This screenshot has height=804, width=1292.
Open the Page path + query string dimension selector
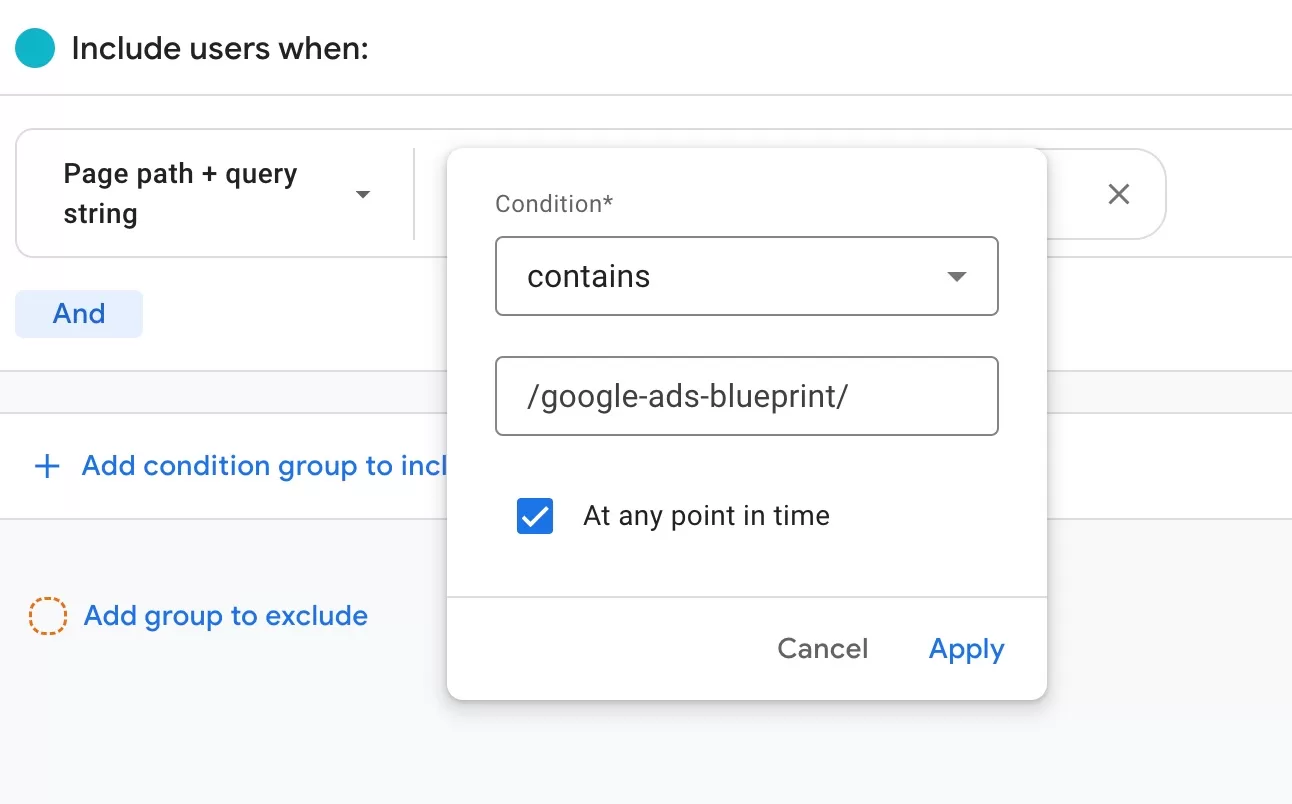pyautogui.click(x=217, y=194)
